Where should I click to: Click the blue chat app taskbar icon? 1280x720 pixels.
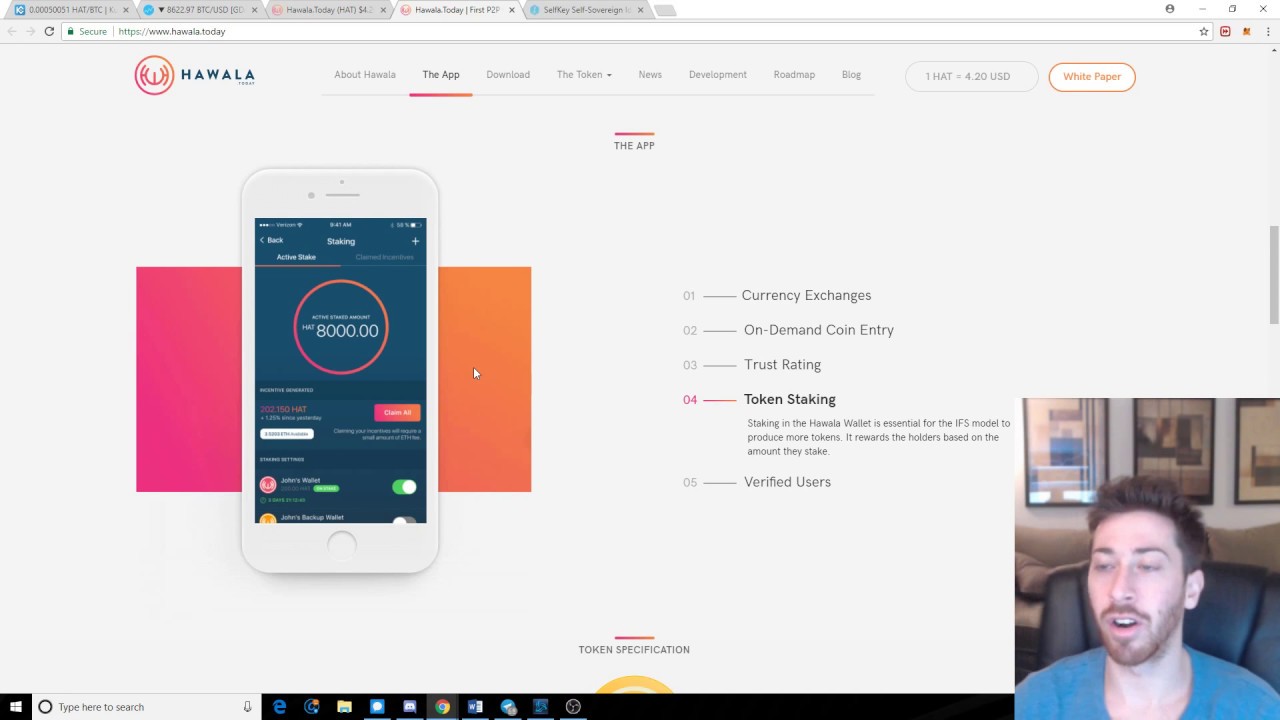click(x=377, y=707)
